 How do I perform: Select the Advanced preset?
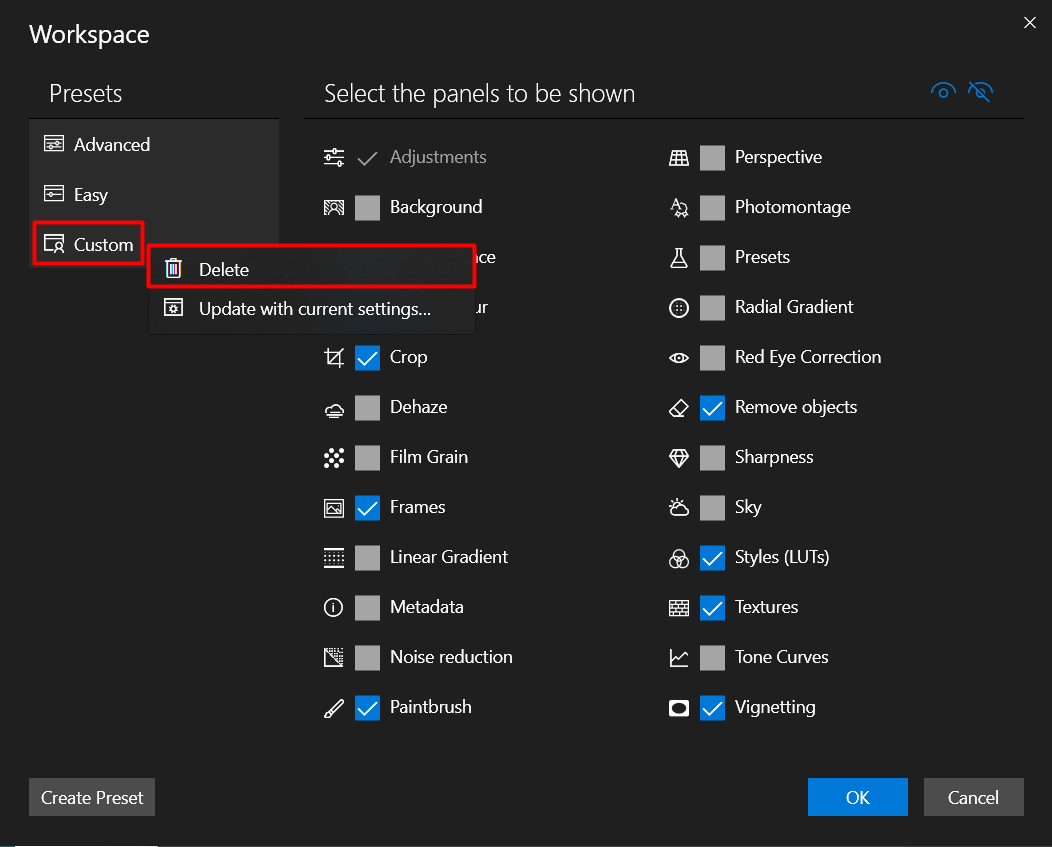154,144
